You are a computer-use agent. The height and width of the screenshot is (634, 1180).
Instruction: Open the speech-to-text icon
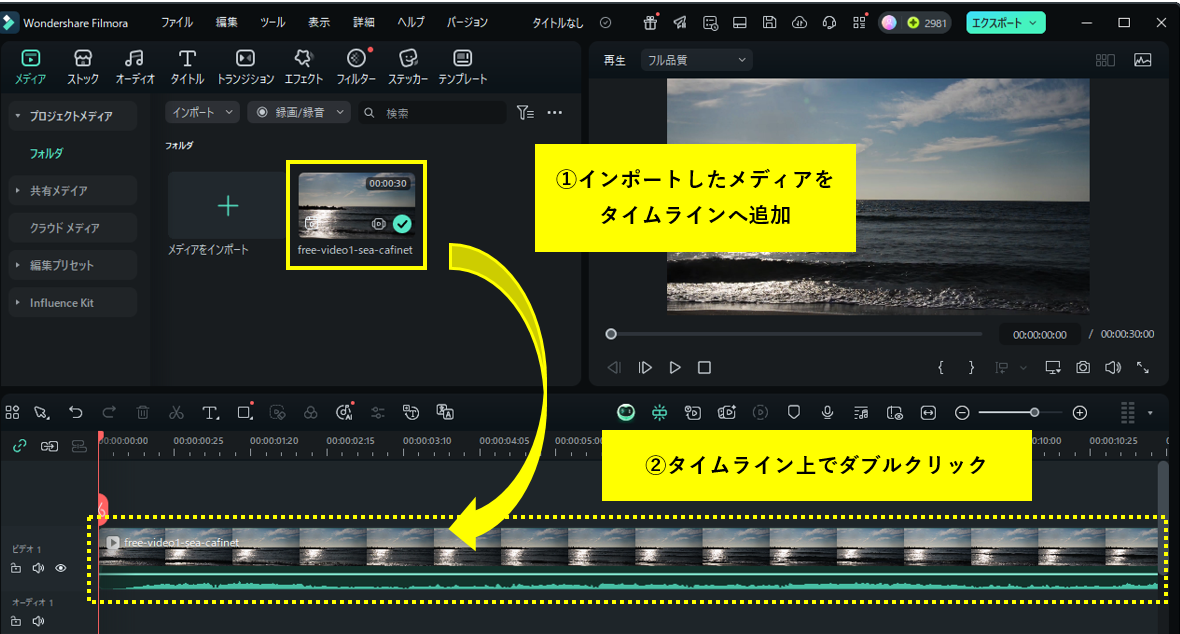click(861, 412)
